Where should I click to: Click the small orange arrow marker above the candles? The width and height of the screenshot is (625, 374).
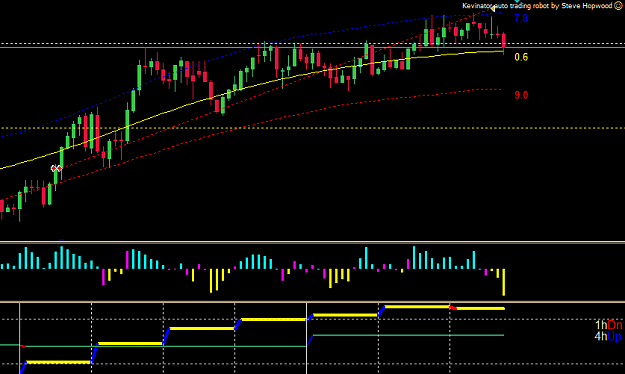point(493,8)
